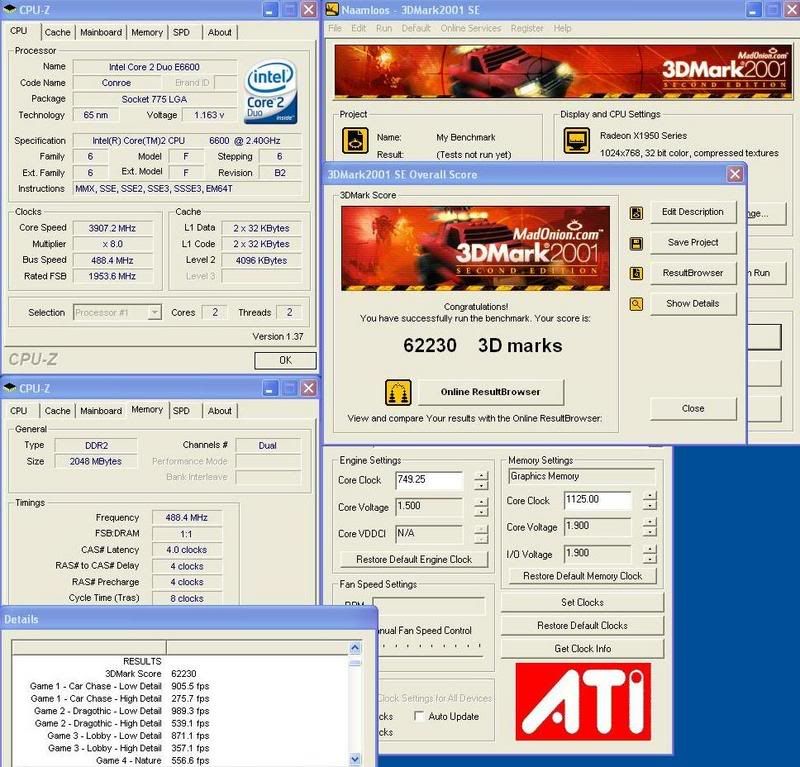Viewport: 800px width, 767px height.
Task: Open the Processor selection dropdown
Action: [154, 312]
